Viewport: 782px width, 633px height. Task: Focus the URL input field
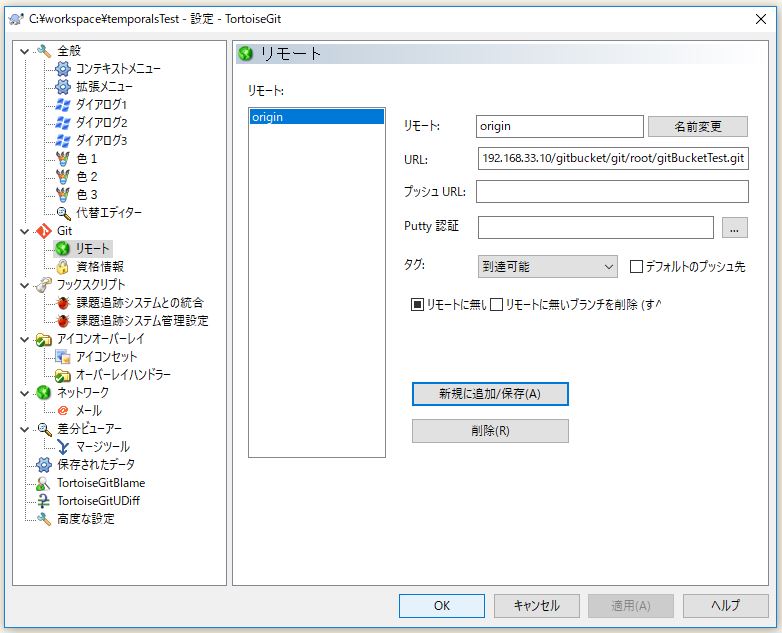[613, 159]
